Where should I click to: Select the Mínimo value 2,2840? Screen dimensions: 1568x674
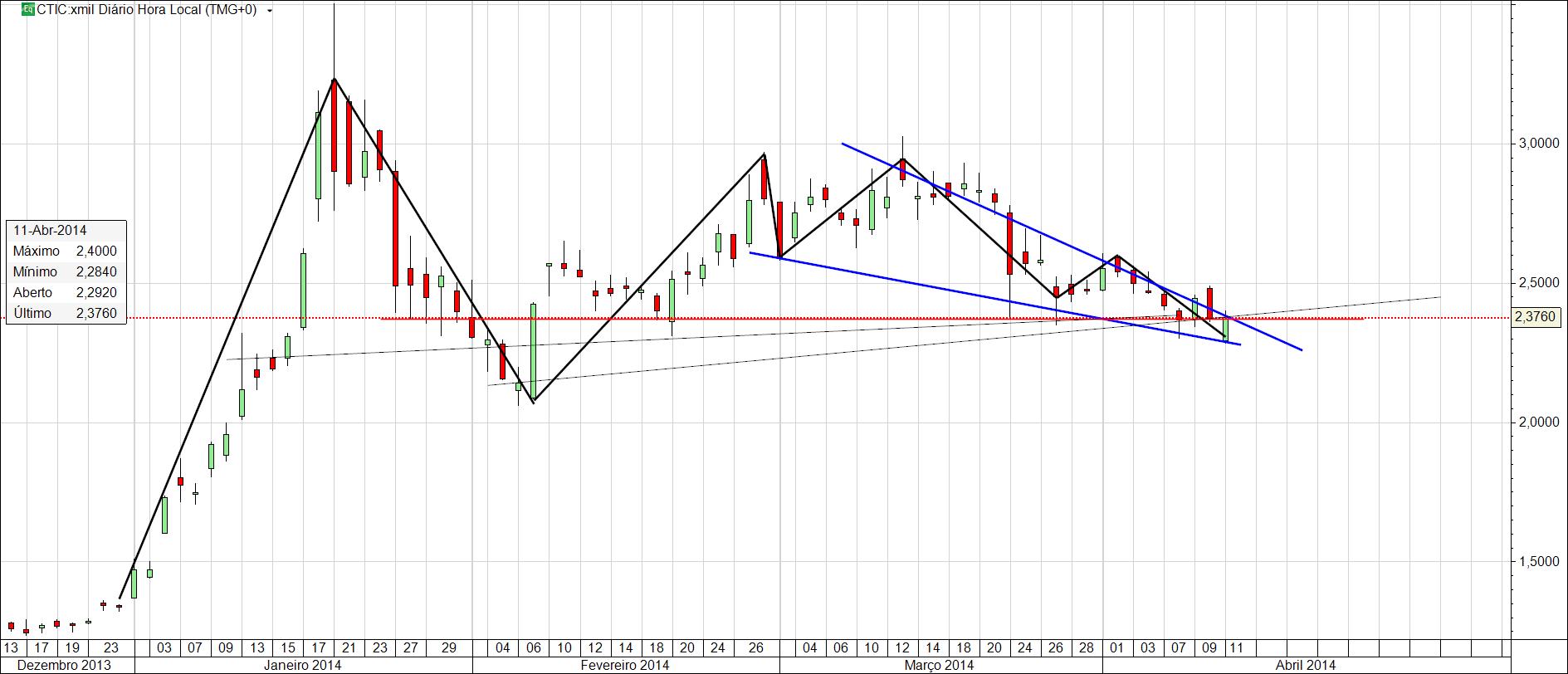pyautogui.click(x=96, y=271)
